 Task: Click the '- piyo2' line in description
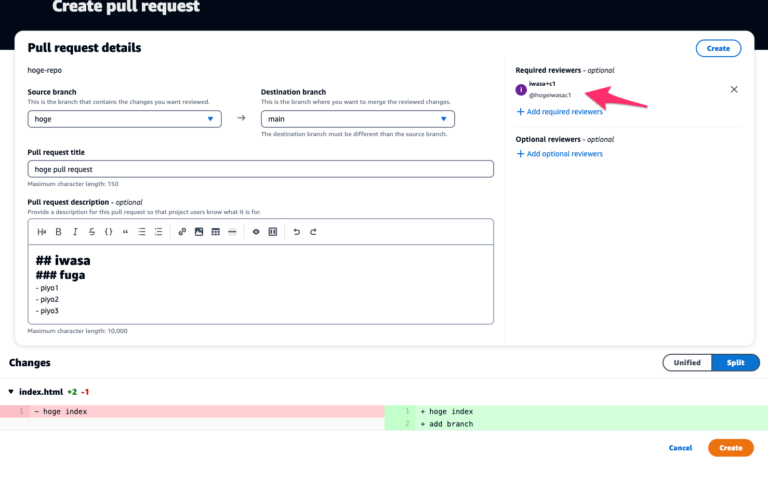(47, 299)
